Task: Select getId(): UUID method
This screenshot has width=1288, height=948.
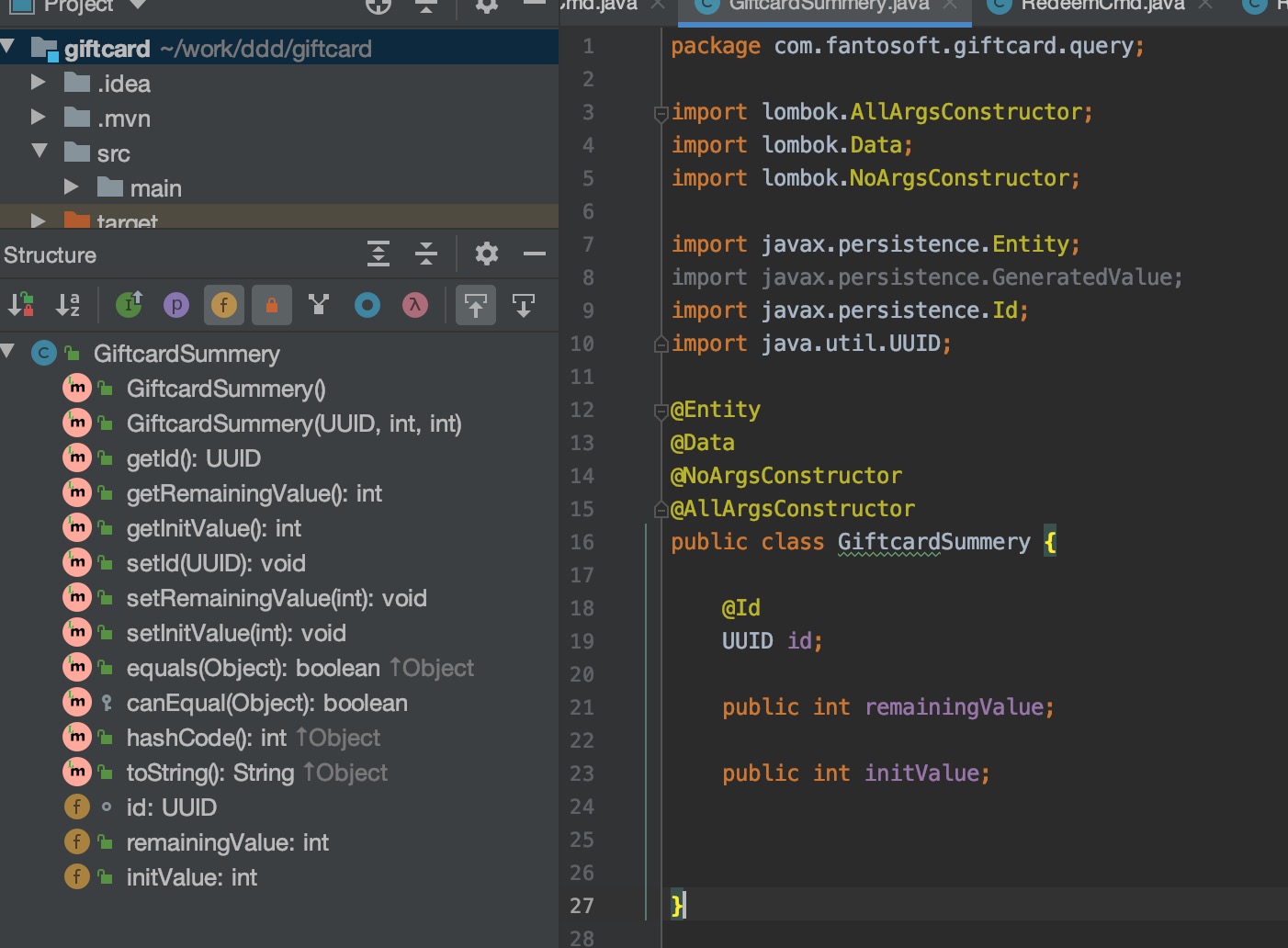Action: [194, 458]
